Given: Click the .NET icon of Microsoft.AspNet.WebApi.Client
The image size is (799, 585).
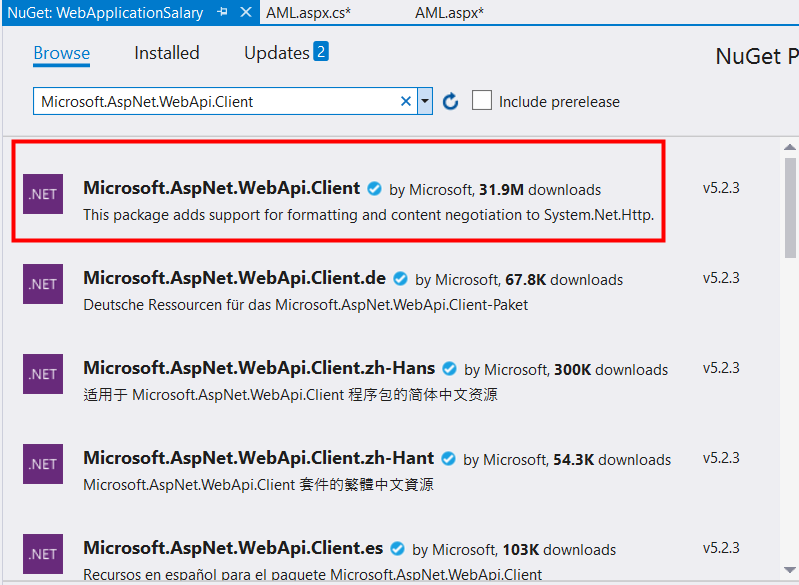Looking at the screenshot, I should click(x=43, y=193).
